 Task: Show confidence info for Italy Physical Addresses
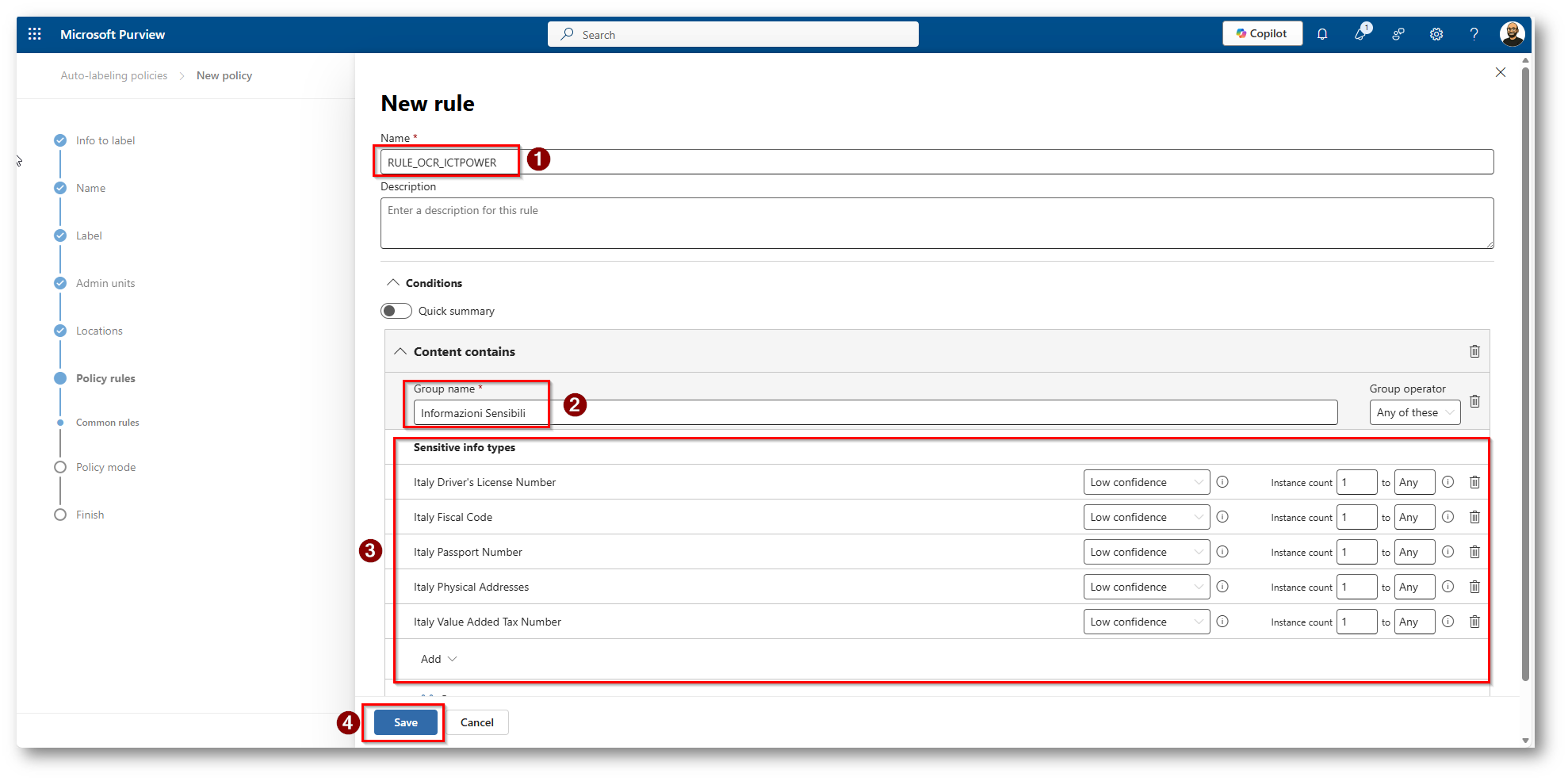(x=1222, y=587)
